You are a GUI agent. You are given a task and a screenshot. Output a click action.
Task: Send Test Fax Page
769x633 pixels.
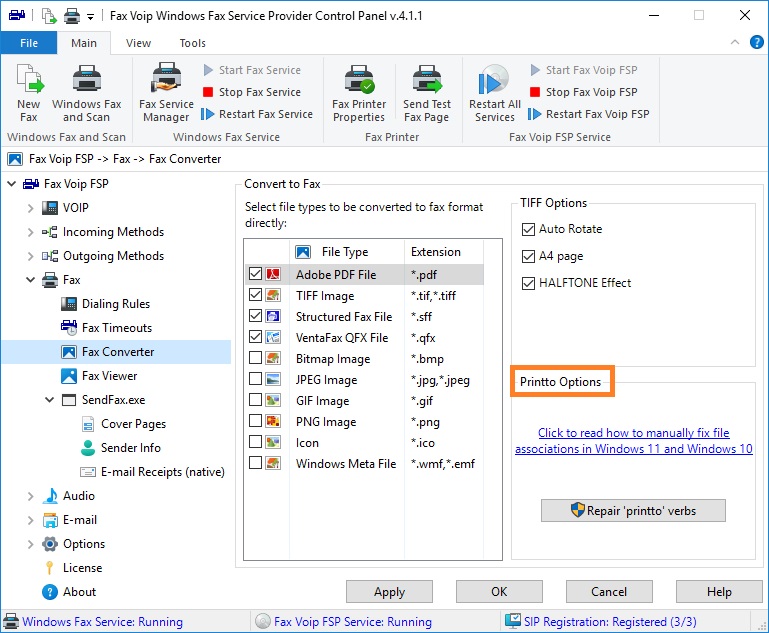point(427,93)
